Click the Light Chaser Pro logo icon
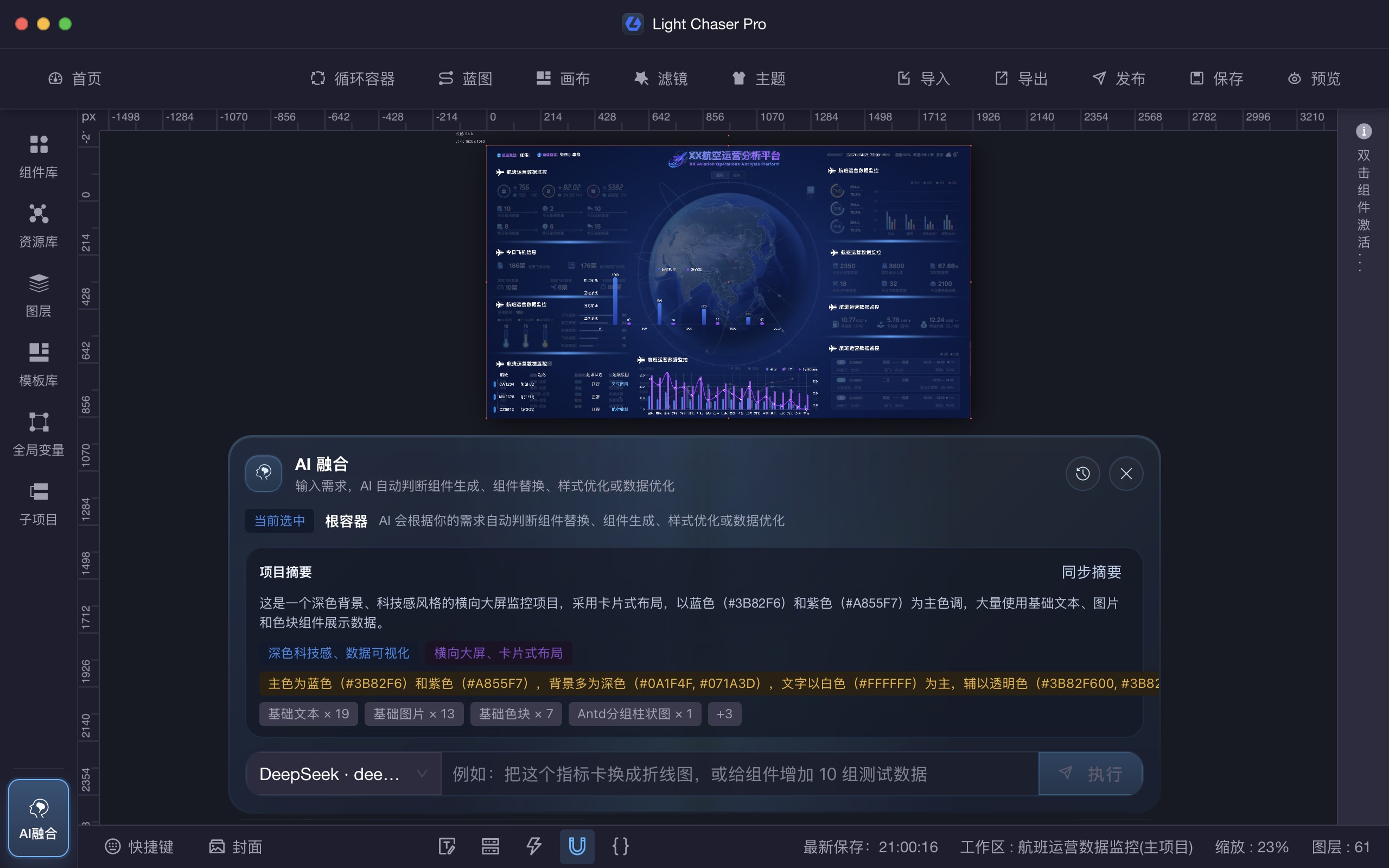This screenshot has width=1389, height=868. (633, 24)
